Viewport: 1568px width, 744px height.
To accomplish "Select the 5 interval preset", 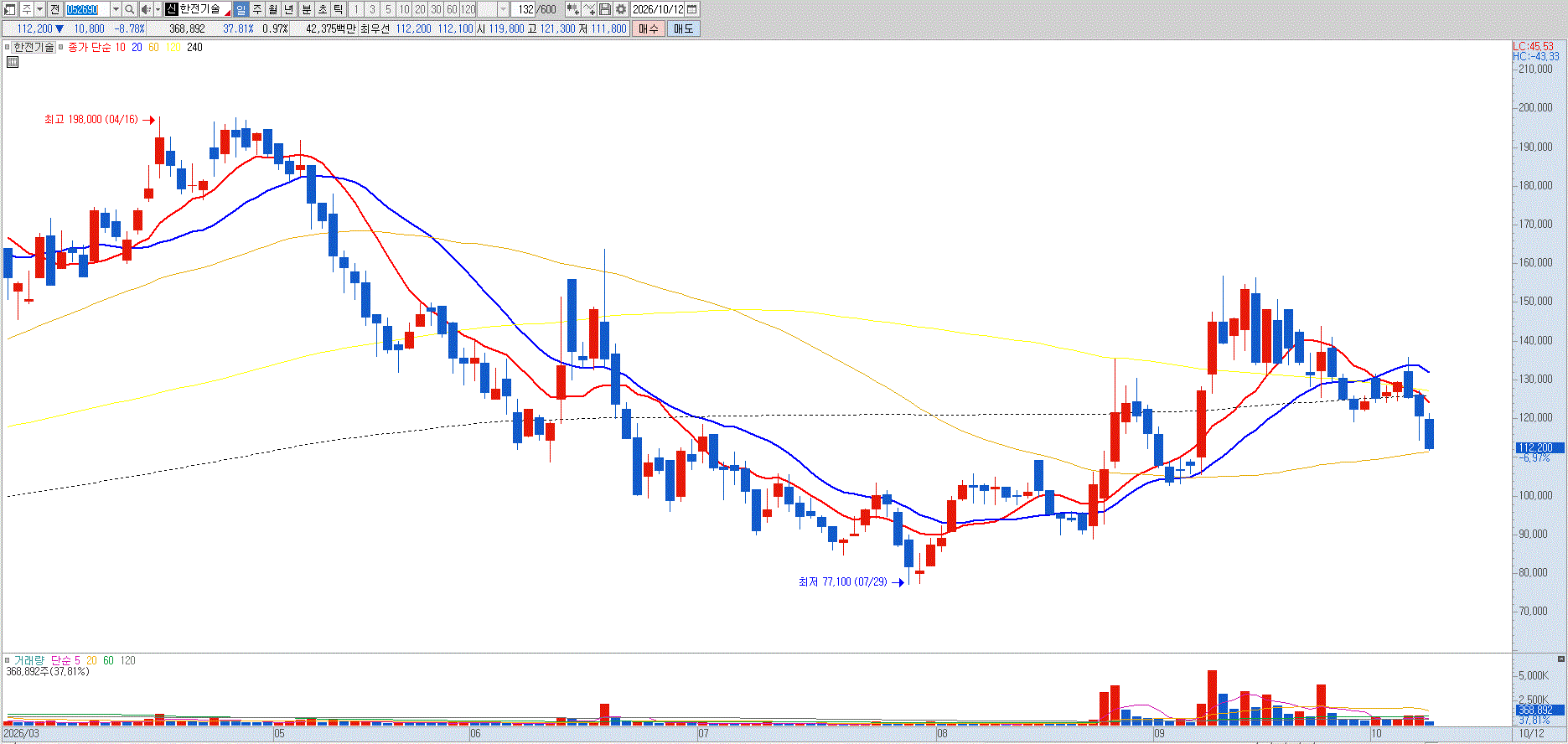I will click(x=388, y=9).
